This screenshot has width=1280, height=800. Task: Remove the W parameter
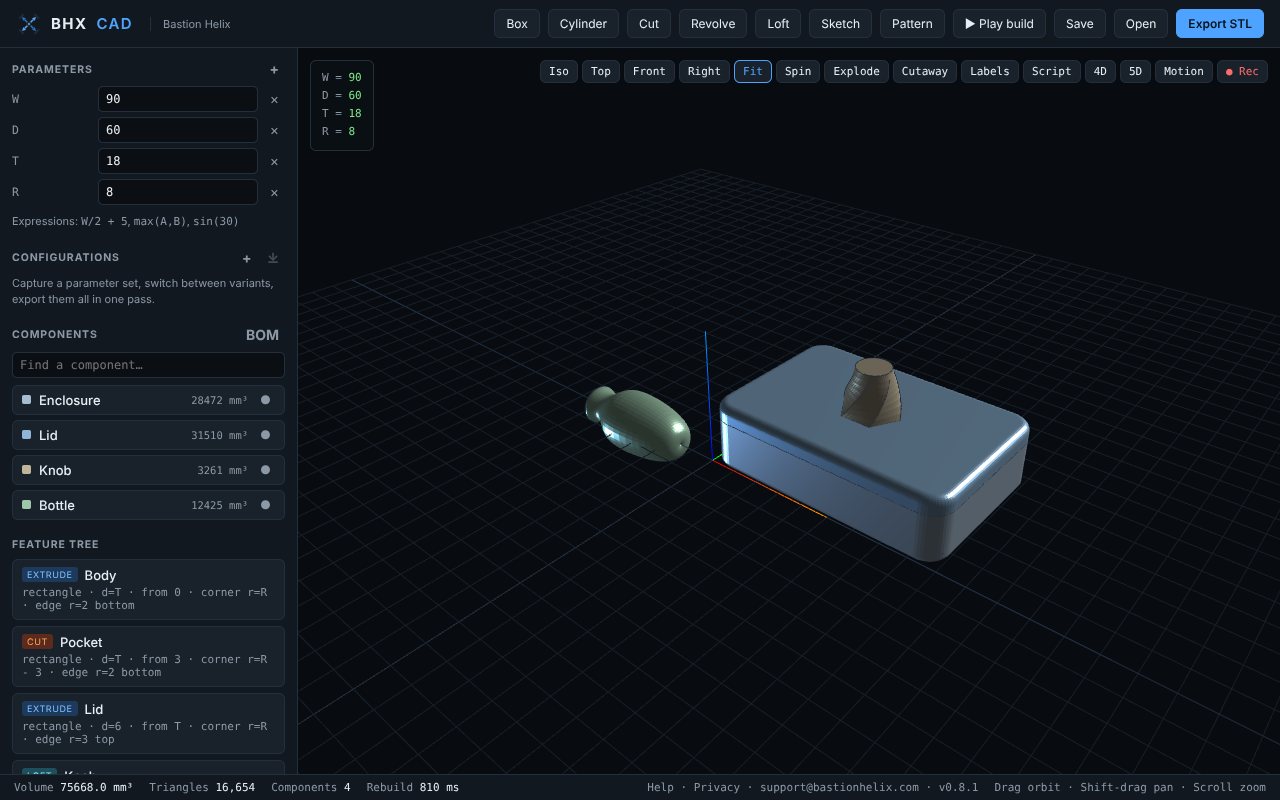274,99
